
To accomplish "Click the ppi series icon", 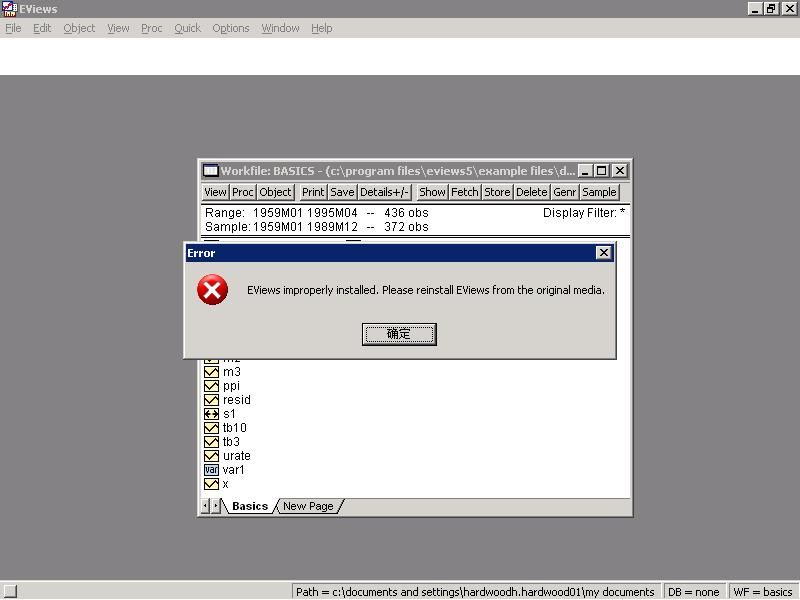I will [x=211, y=386].
